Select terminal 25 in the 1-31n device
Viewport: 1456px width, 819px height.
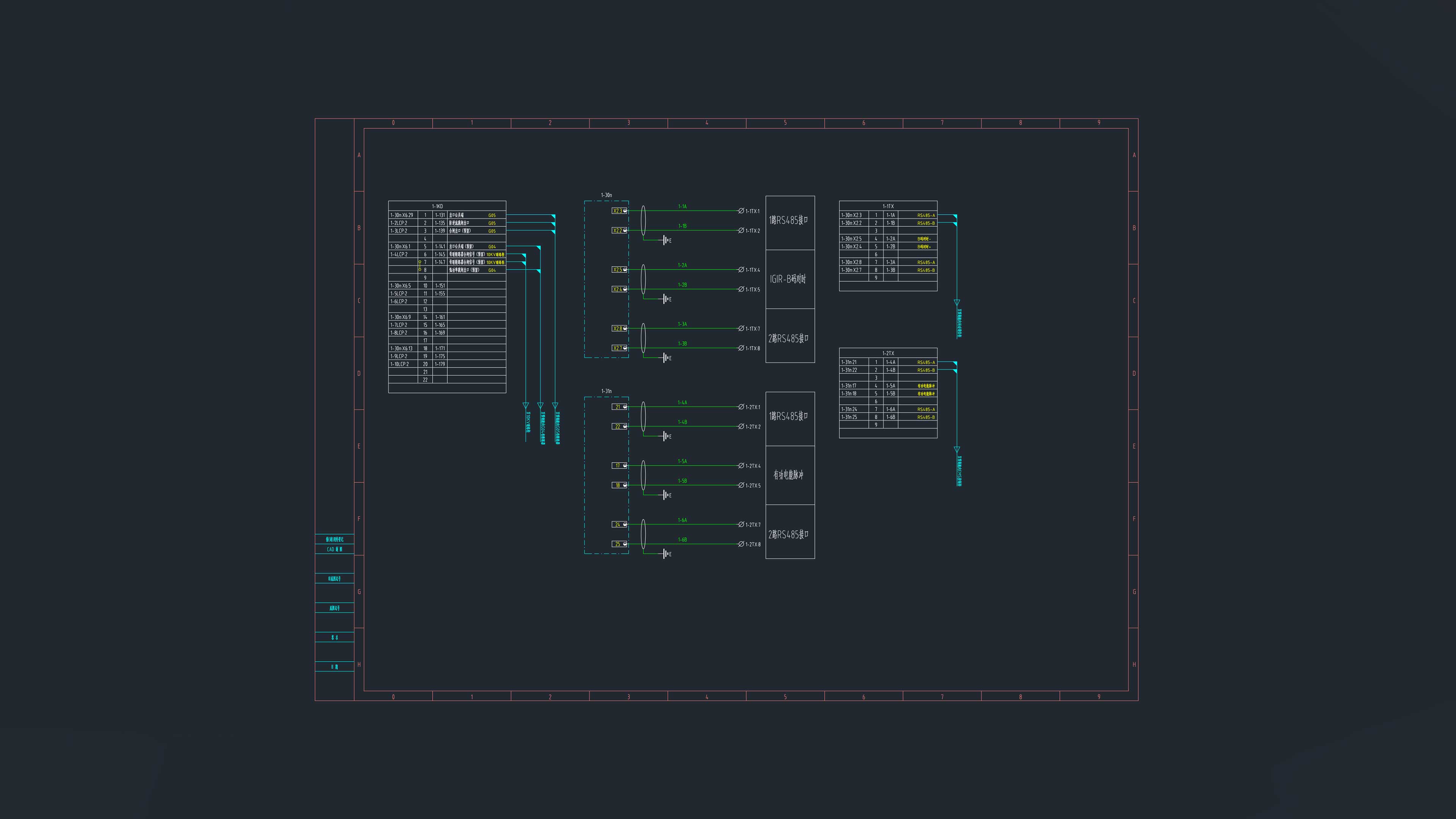(x=620, y=544)
